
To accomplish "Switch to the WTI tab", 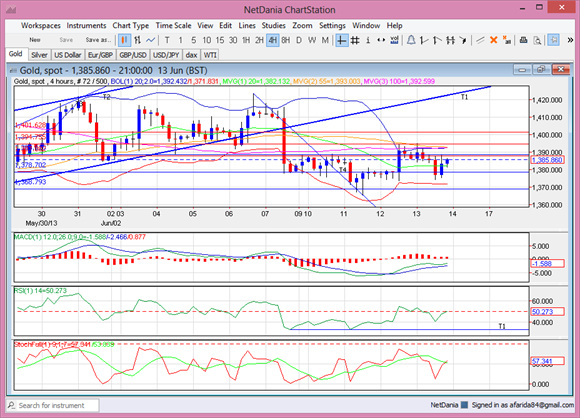I will 210,55.
